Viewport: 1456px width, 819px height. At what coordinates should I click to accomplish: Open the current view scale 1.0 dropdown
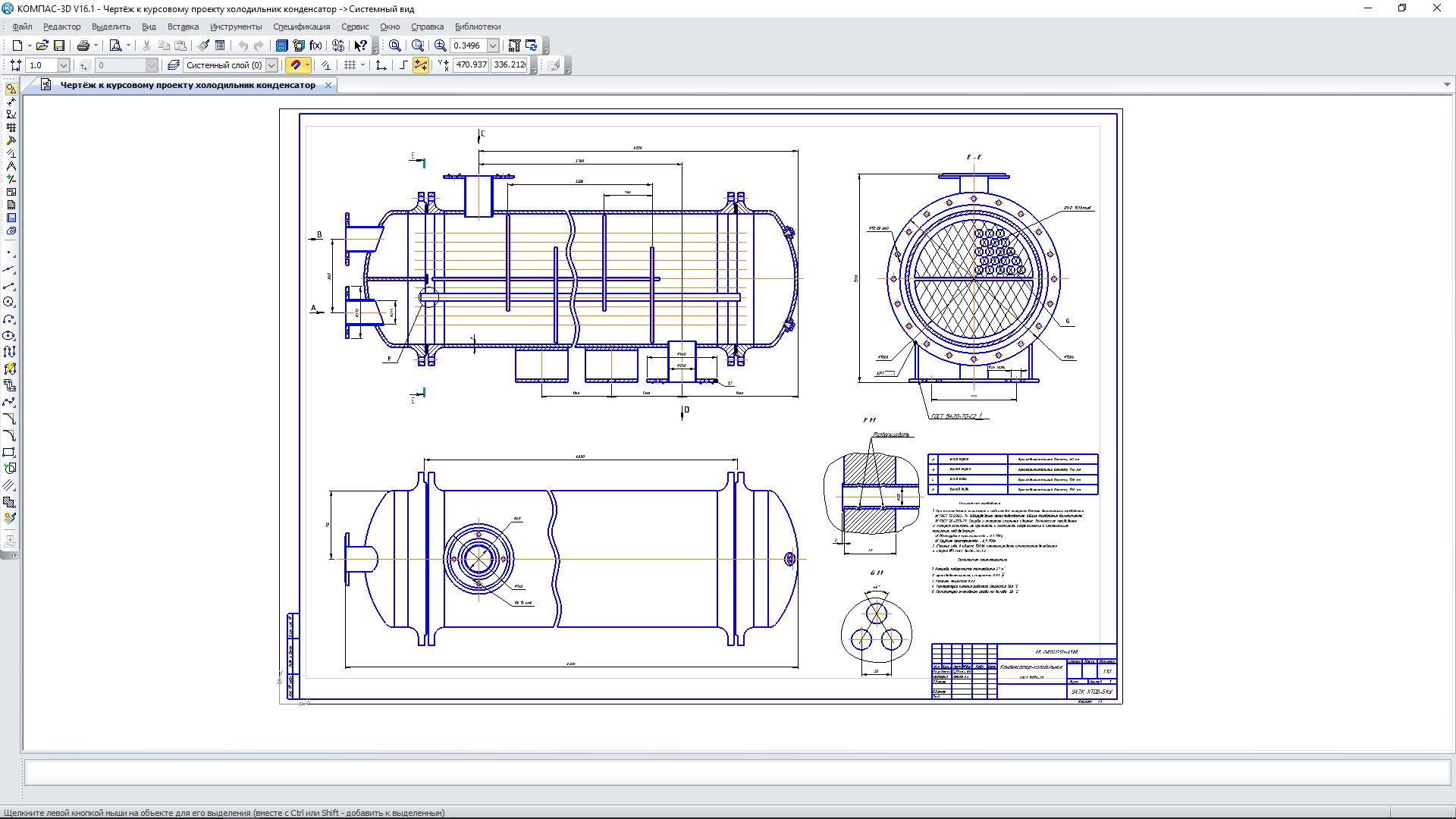tap(64, 65)
